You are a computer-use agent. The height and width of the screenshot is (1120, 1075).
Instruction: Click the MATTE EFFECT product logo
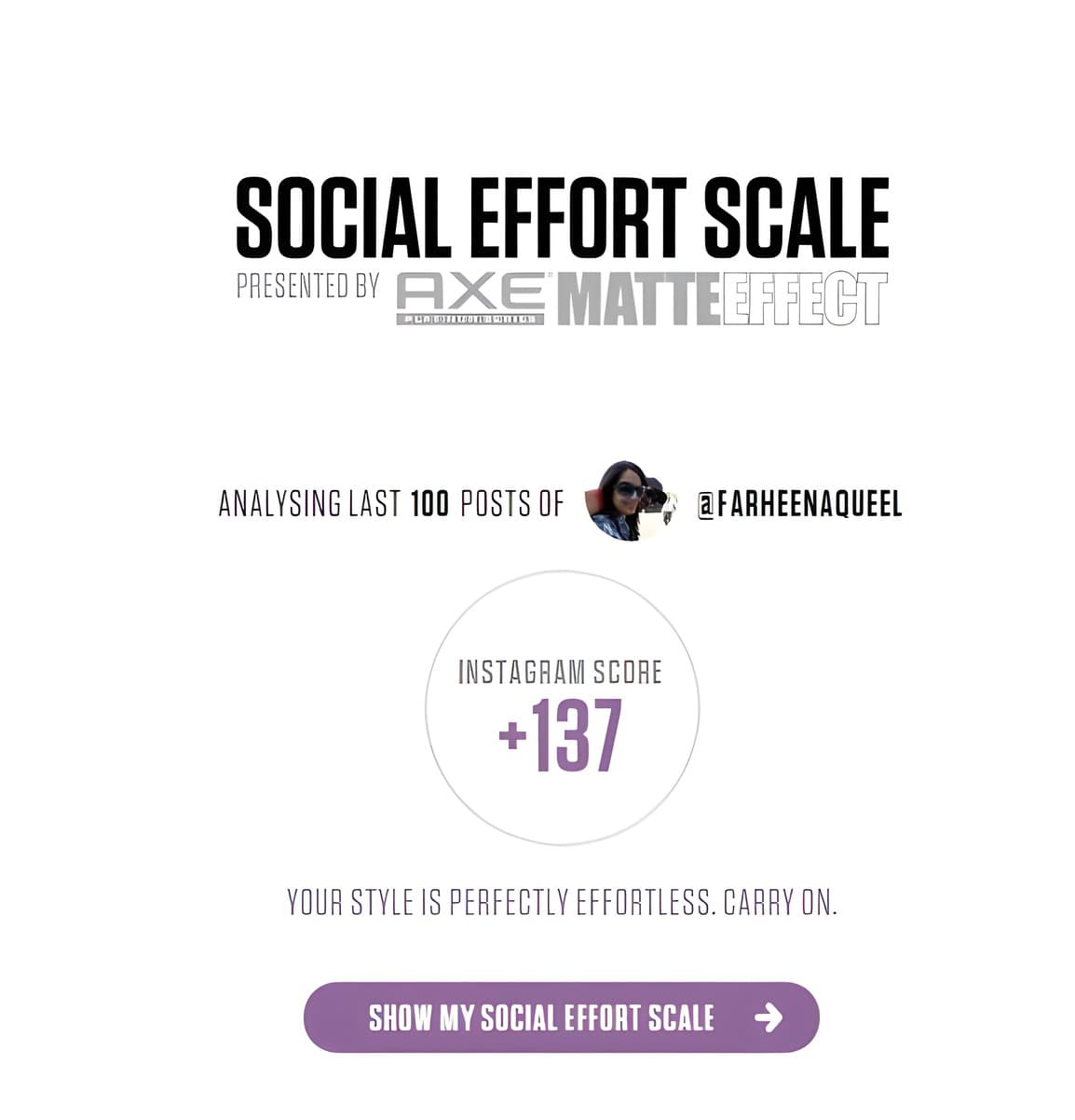(x=722, y=299)
